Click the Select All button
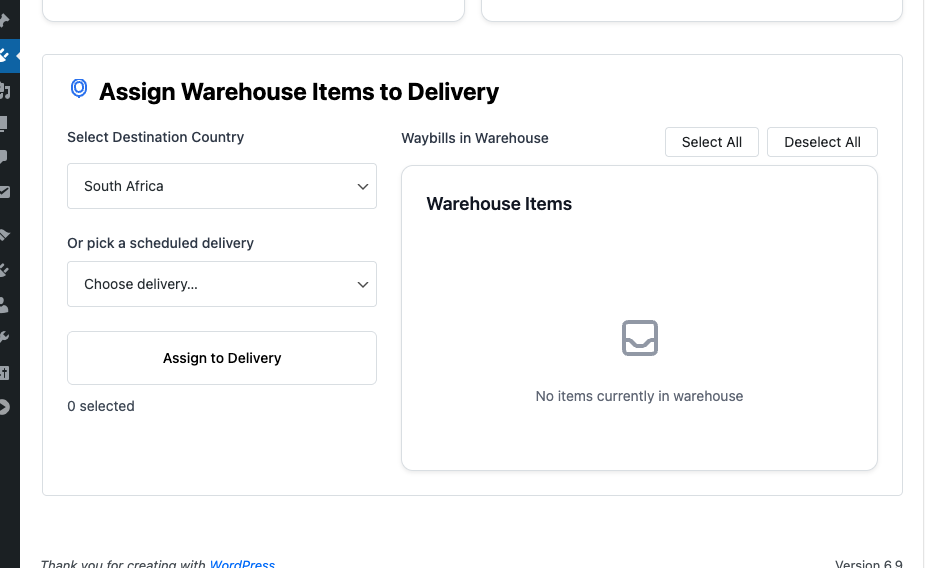This screenshot has width=925, height=568. click(711, 142)
